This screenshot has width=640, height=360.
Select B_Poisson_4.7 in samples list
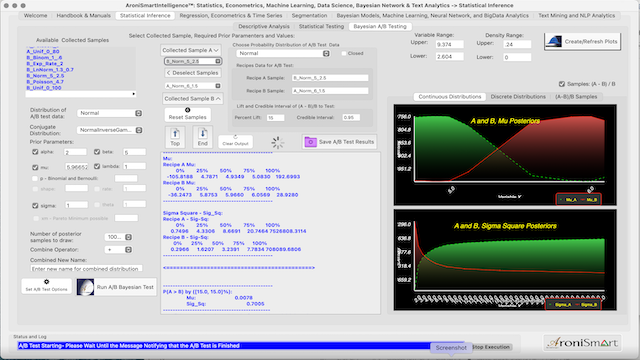pos(45,82)
